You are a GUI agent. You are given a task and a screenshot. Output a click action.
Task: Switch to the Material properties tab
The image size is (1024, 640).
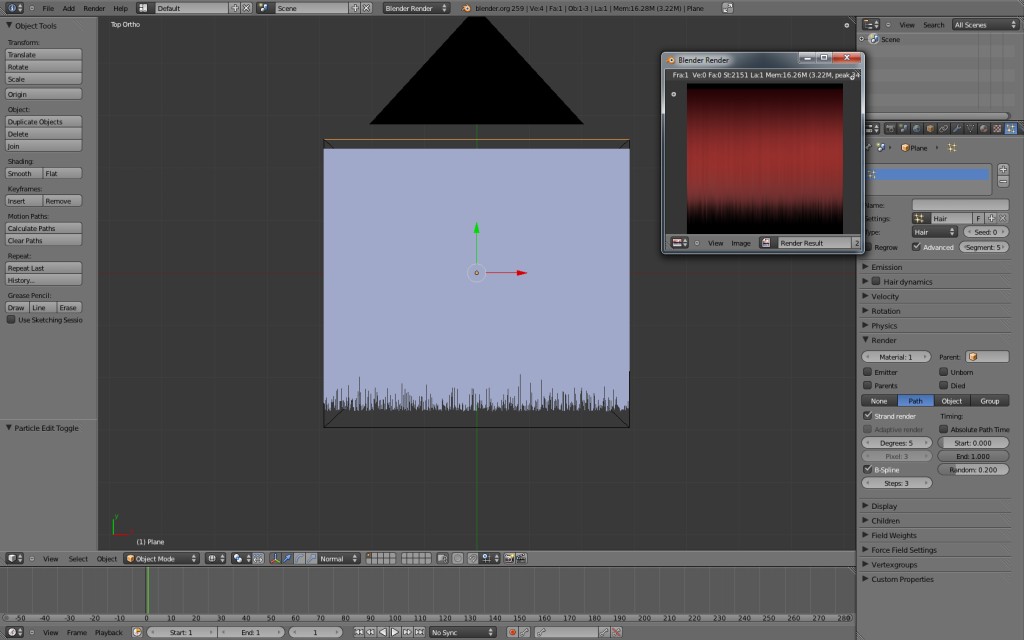pyautogui.click(x=982, y=128)
